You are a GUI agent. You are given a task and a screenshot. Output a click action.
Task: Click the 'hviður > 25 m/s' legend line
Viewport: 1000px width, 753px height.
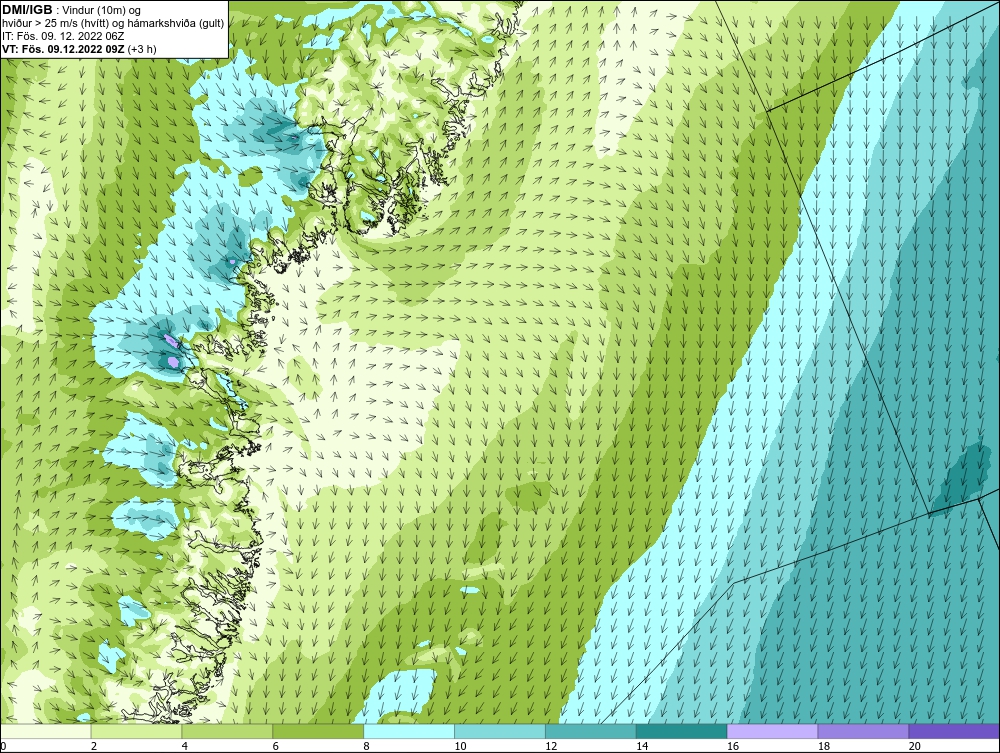click(113, 24)
